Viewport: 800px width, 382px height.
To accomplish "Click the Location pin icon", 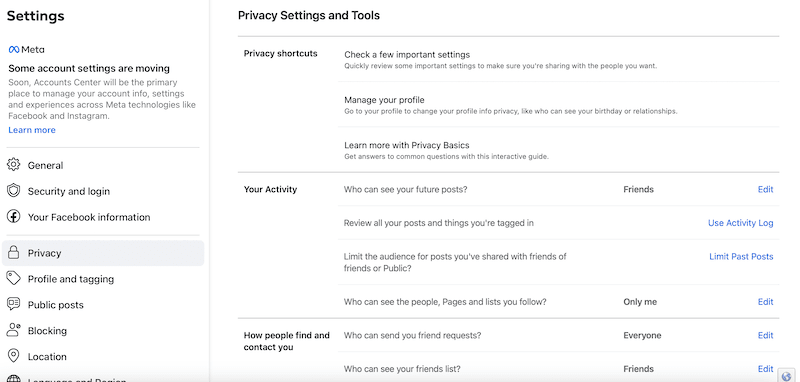I will click(13, 356).
